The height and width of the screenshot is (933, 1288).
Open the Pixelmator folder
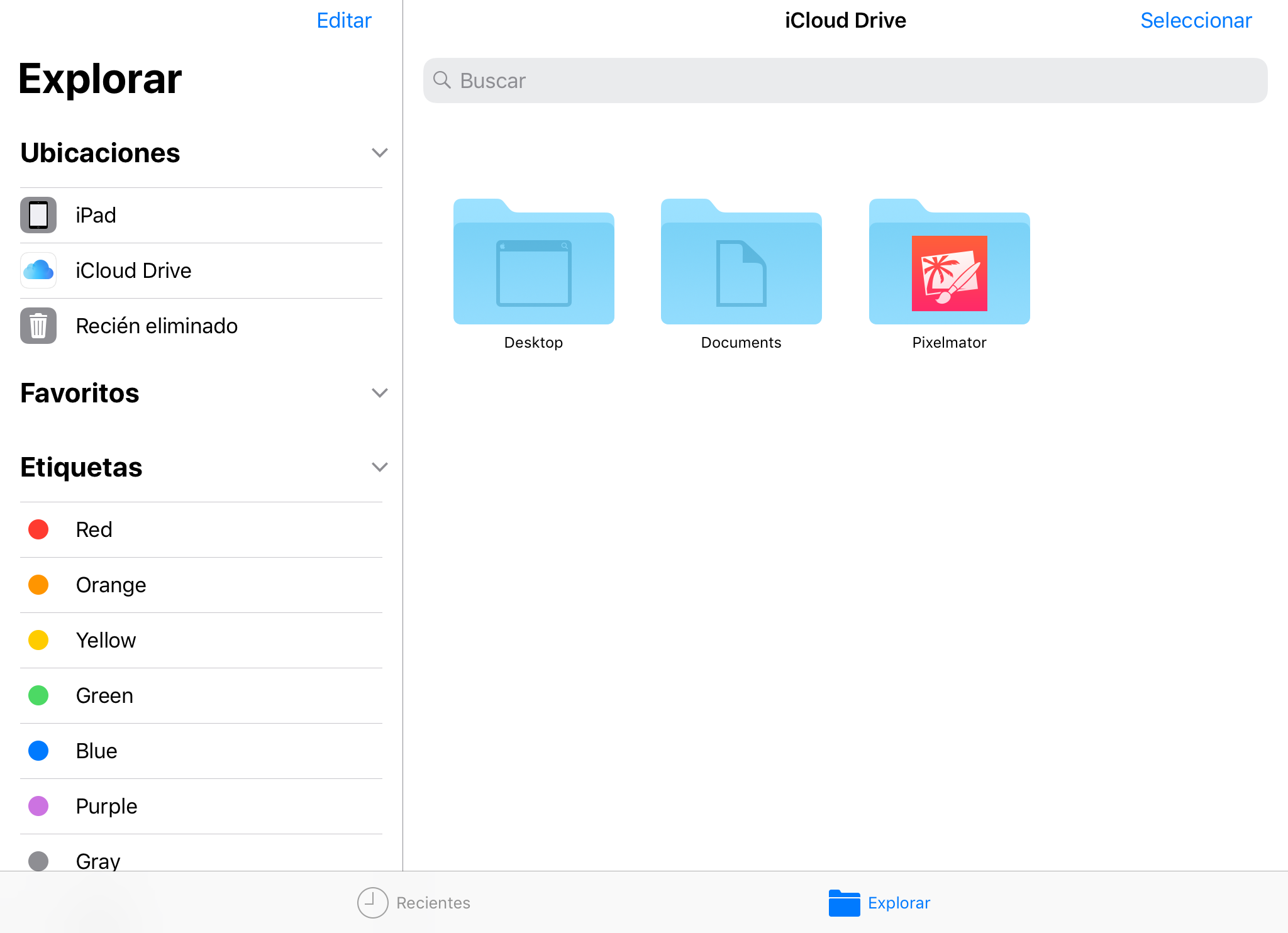point(950,262)
